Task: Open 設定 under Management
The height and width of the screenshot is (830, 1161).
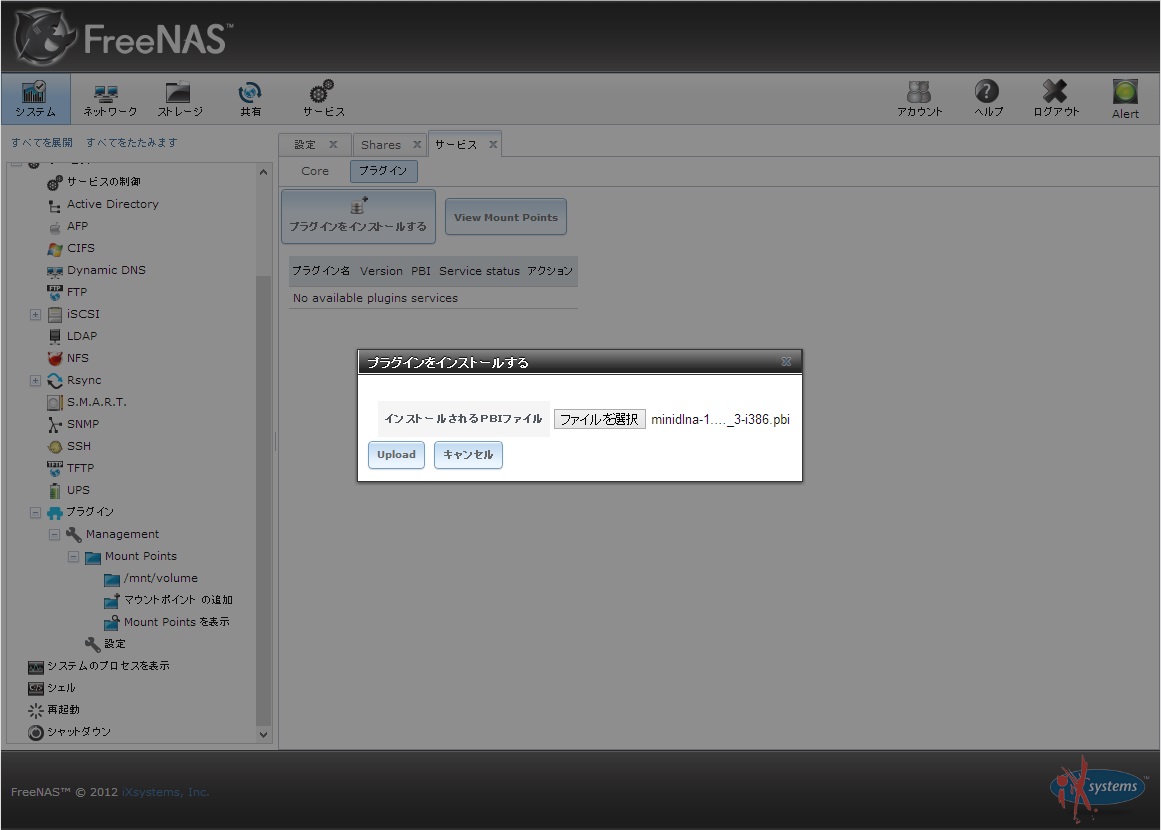Action: pos(115,643)
